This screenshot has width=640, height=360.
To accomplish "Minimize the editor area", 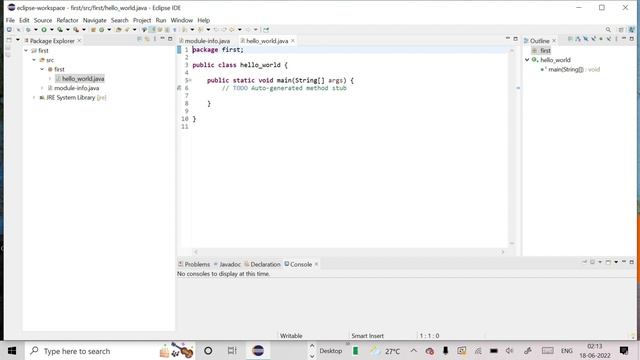I will point(508,38).
